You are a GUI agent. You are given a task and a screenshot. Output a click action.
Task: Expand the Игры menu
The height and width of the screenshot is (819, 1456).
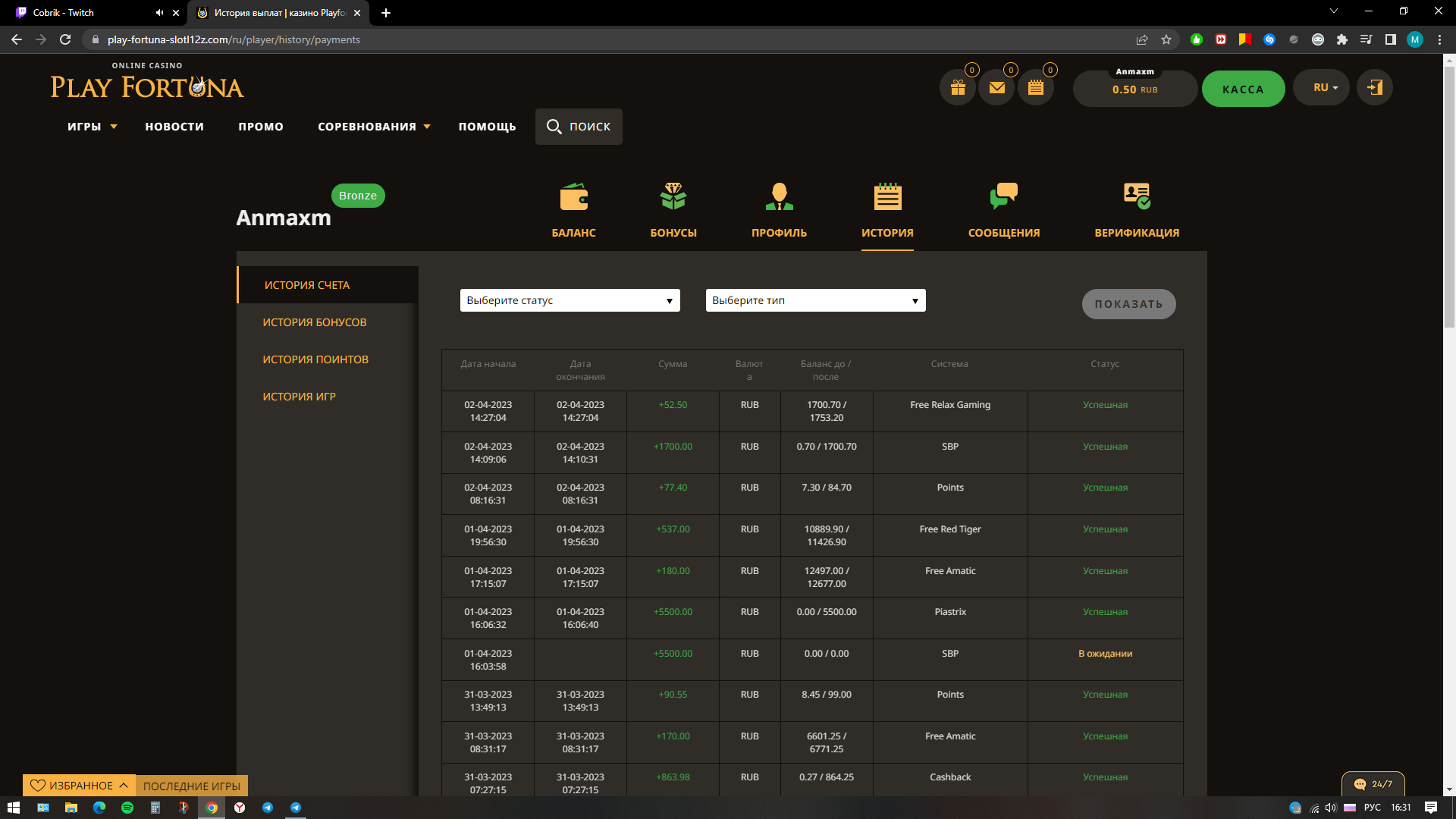(x=92, y=127)
